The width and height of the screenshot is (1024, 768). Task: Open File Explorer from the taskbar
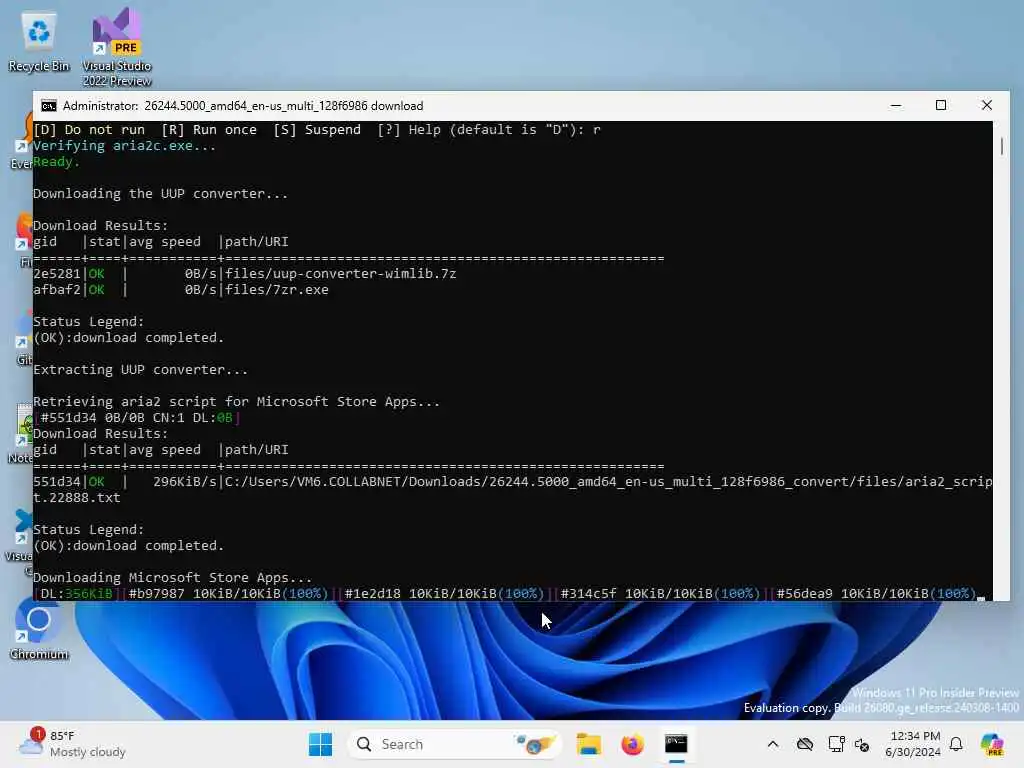pos(588,744)
